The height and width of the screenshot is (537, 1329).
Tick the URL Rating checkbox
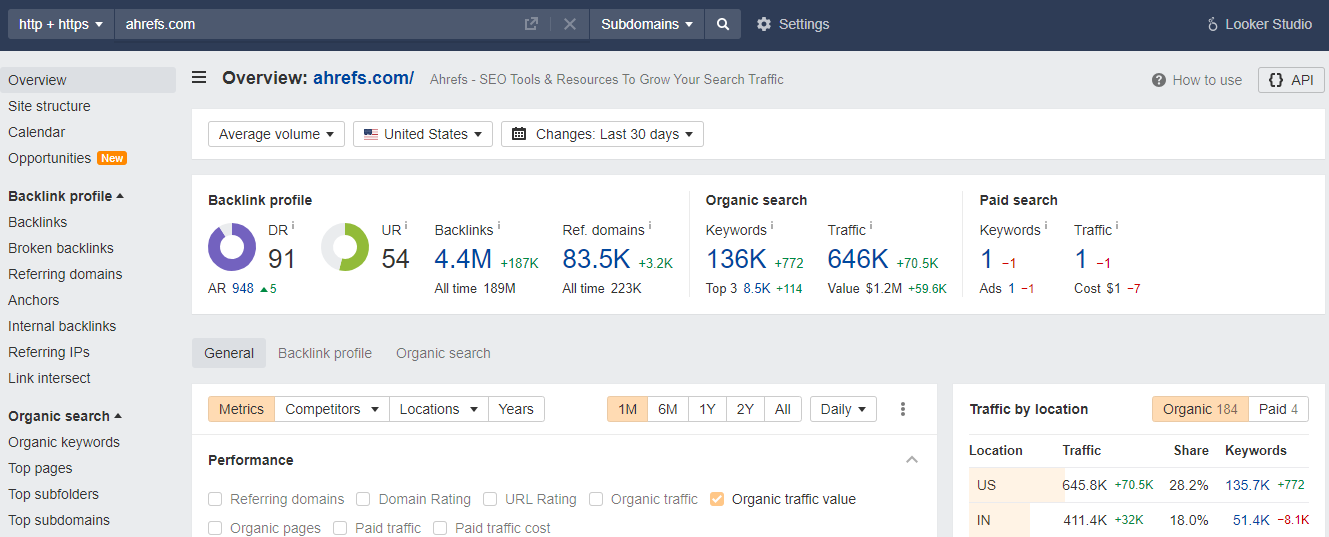pos(489,499)
